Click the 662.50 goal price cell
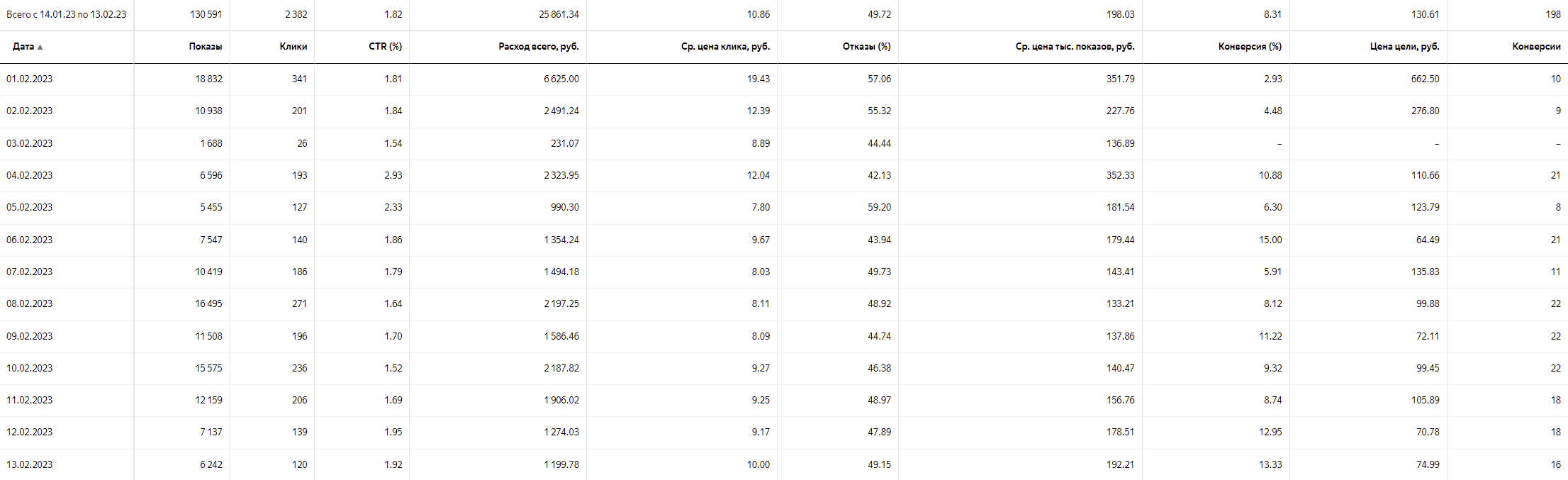Viewport: 1568px width, 480px height. [x=1425, y=79]
